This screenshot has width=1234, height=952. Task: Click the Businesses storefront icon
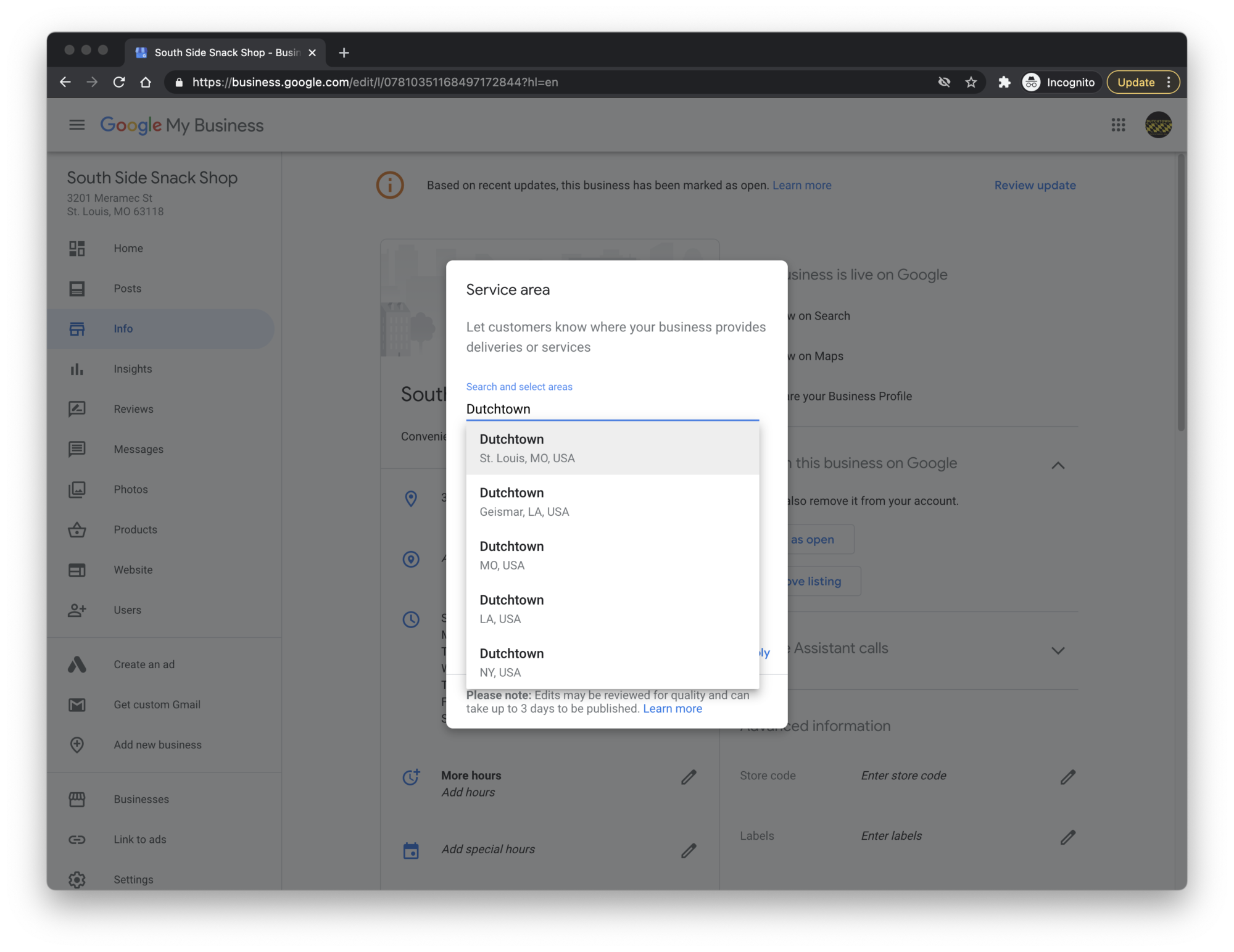coord(77,799)
